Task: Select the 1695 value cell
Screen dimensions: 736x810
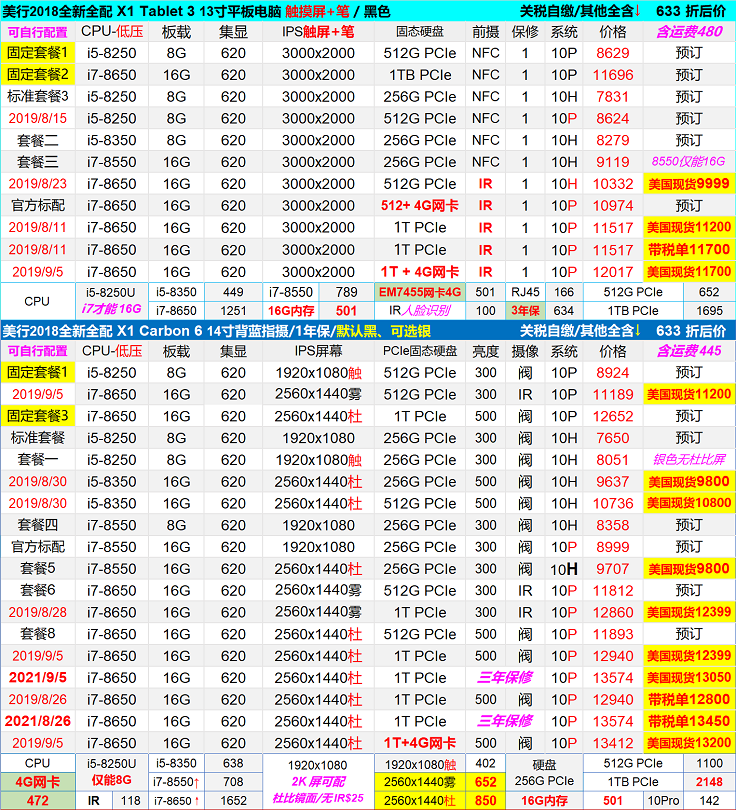Action: pyautogui.click(x=710, y=311)
